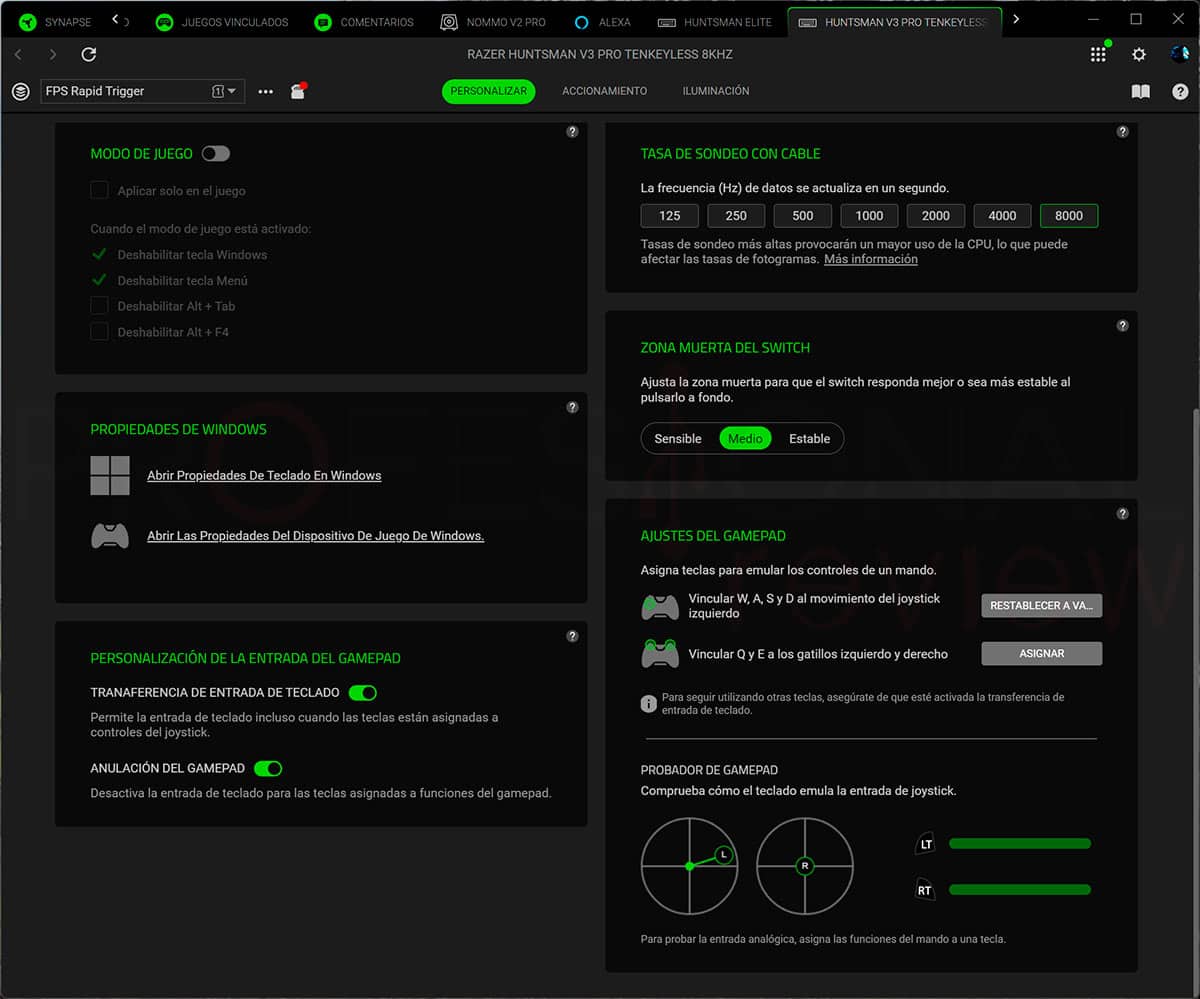Click the Comentarios chat icon
1200x999 pixels.
tap(322, 22)
